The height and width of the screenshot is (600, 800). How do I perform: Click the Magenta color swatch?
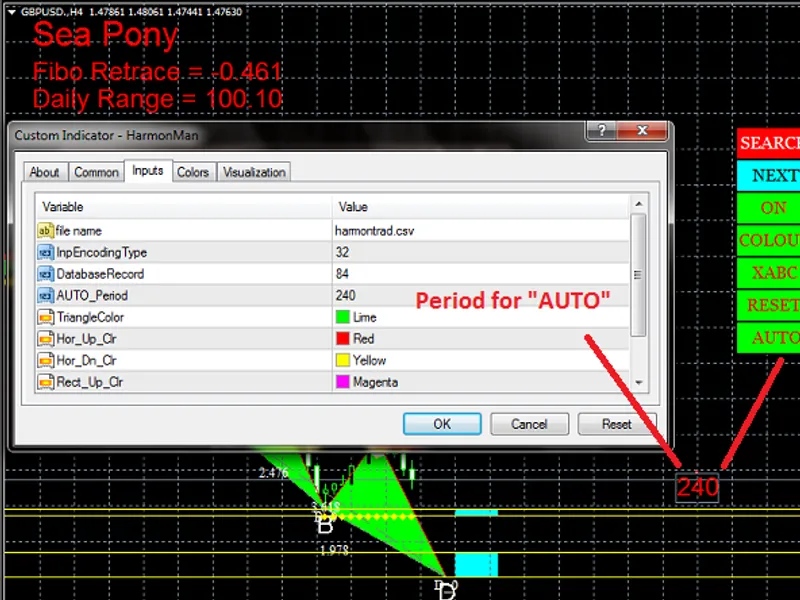click(x=342, y=382)
